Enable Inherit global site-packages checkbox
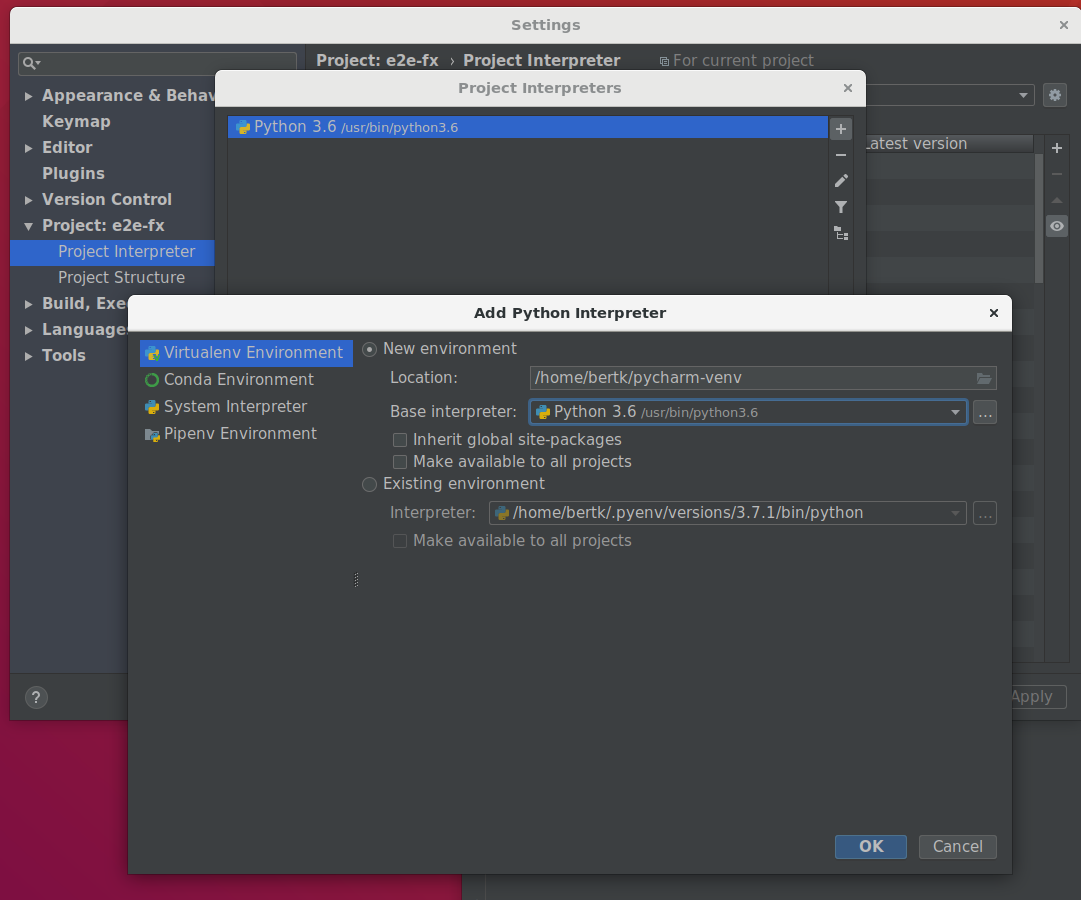The height and width of the screenshot is (900, 1081). click(400, 440)
